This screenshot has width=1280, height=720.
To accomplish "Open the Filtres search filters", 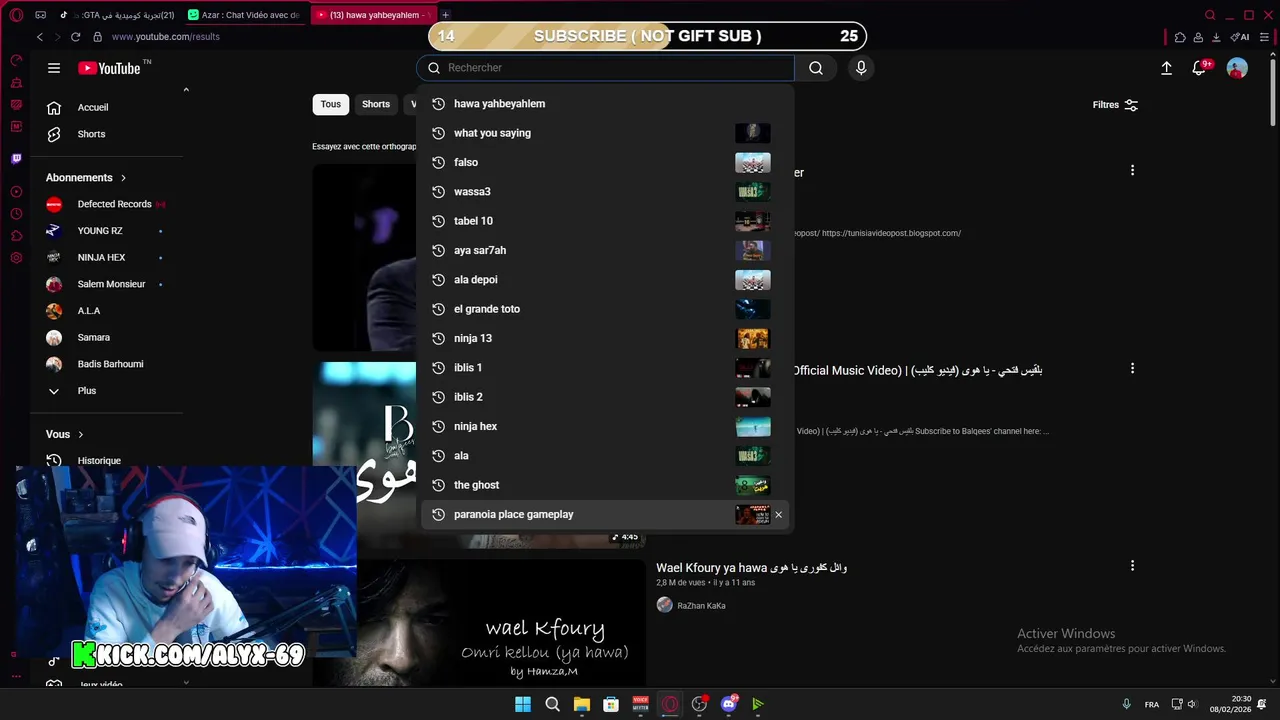I will [1115, 105].
